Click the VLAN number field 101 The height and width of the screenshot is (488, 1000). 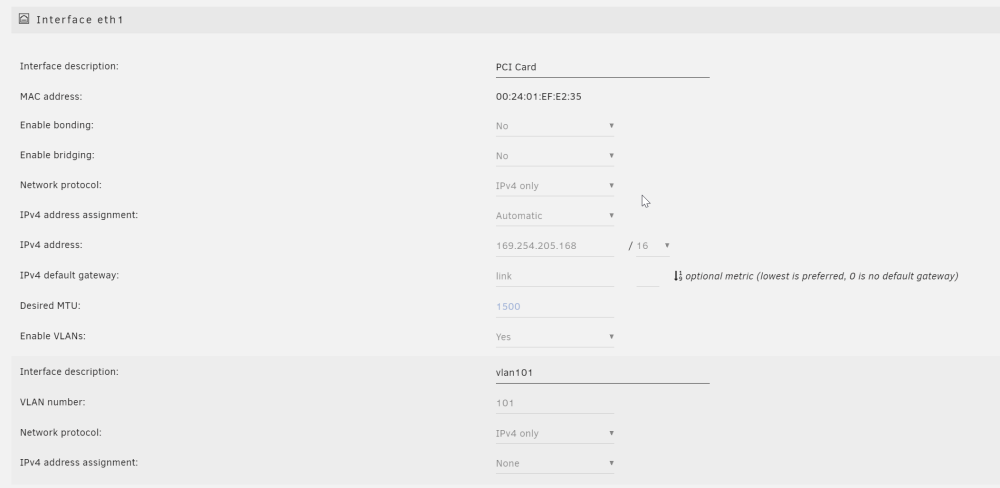point(554,403)
